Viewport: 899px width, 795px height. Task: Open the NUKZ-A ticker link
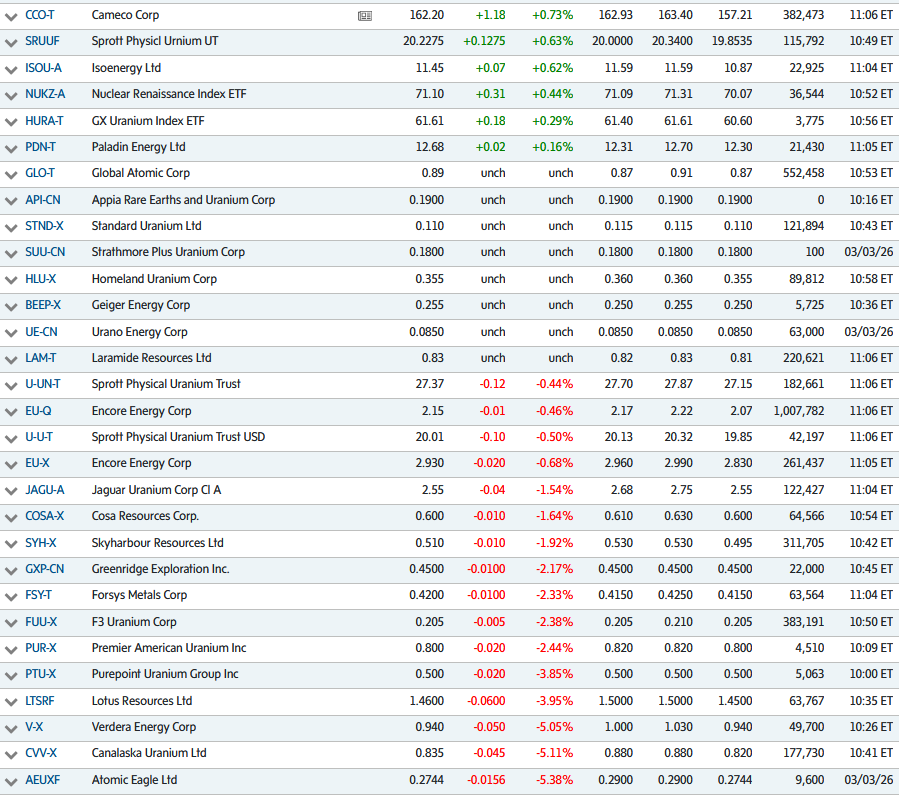tap(45, 94)
